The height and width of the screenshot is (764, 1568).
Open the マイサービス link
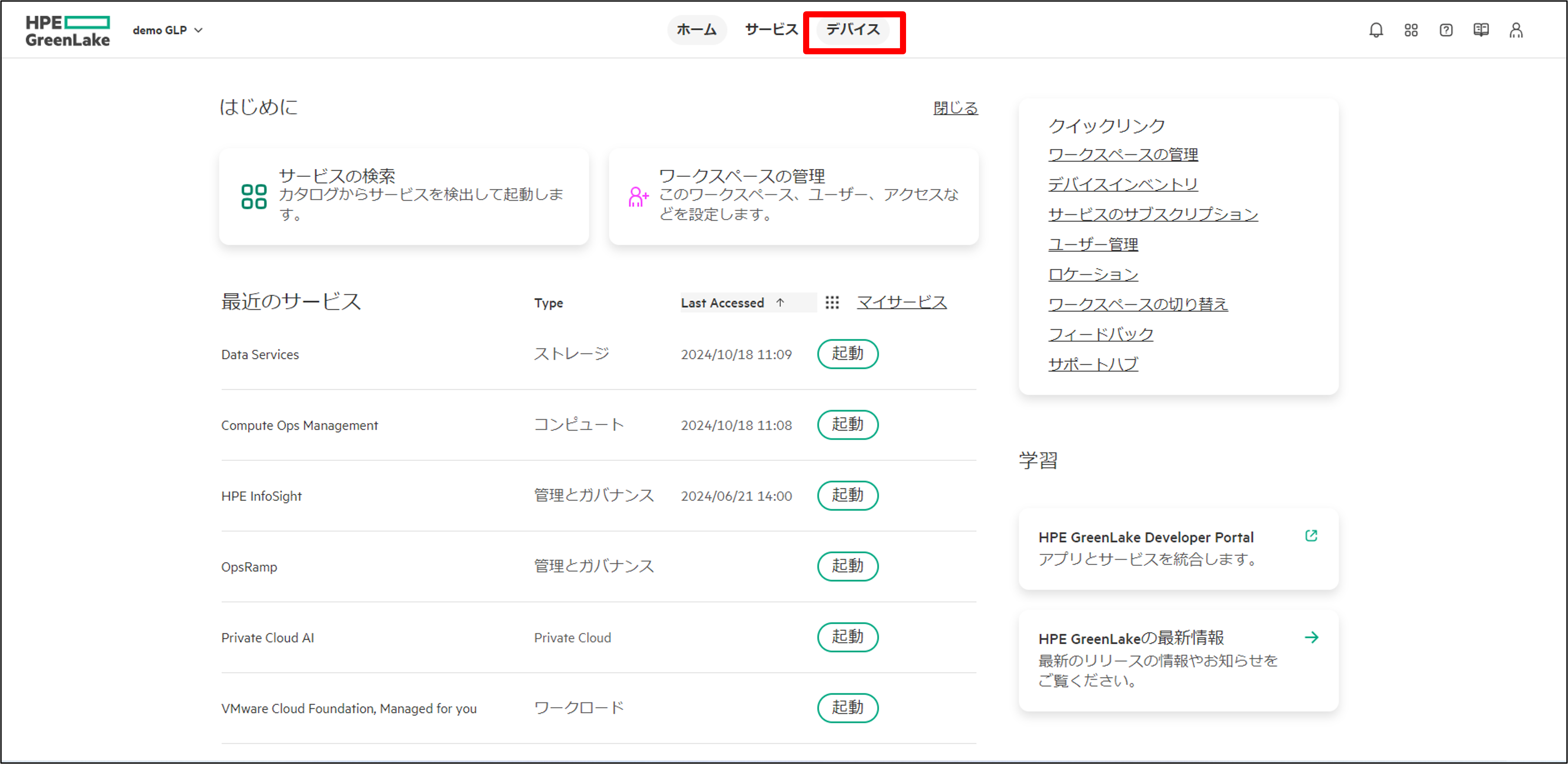pyautogui.click(x=901, y=302)
